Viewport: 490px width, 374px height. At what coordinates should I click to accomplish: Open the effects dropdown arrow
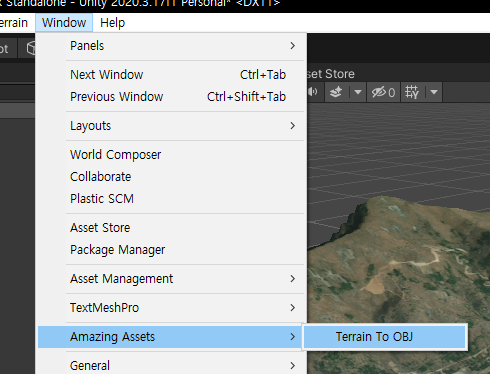[358, 92]
